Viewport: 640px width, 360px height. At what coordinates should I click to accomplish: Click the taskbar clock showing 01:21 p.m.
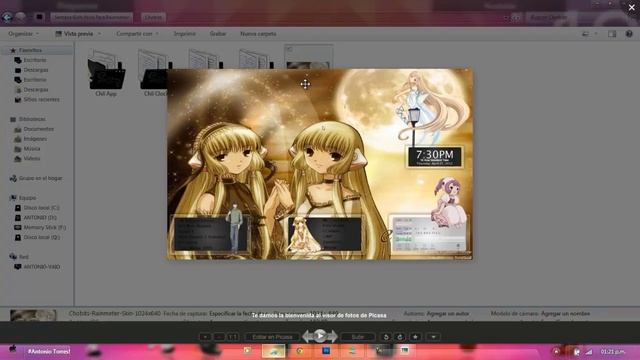pos(612,351)
